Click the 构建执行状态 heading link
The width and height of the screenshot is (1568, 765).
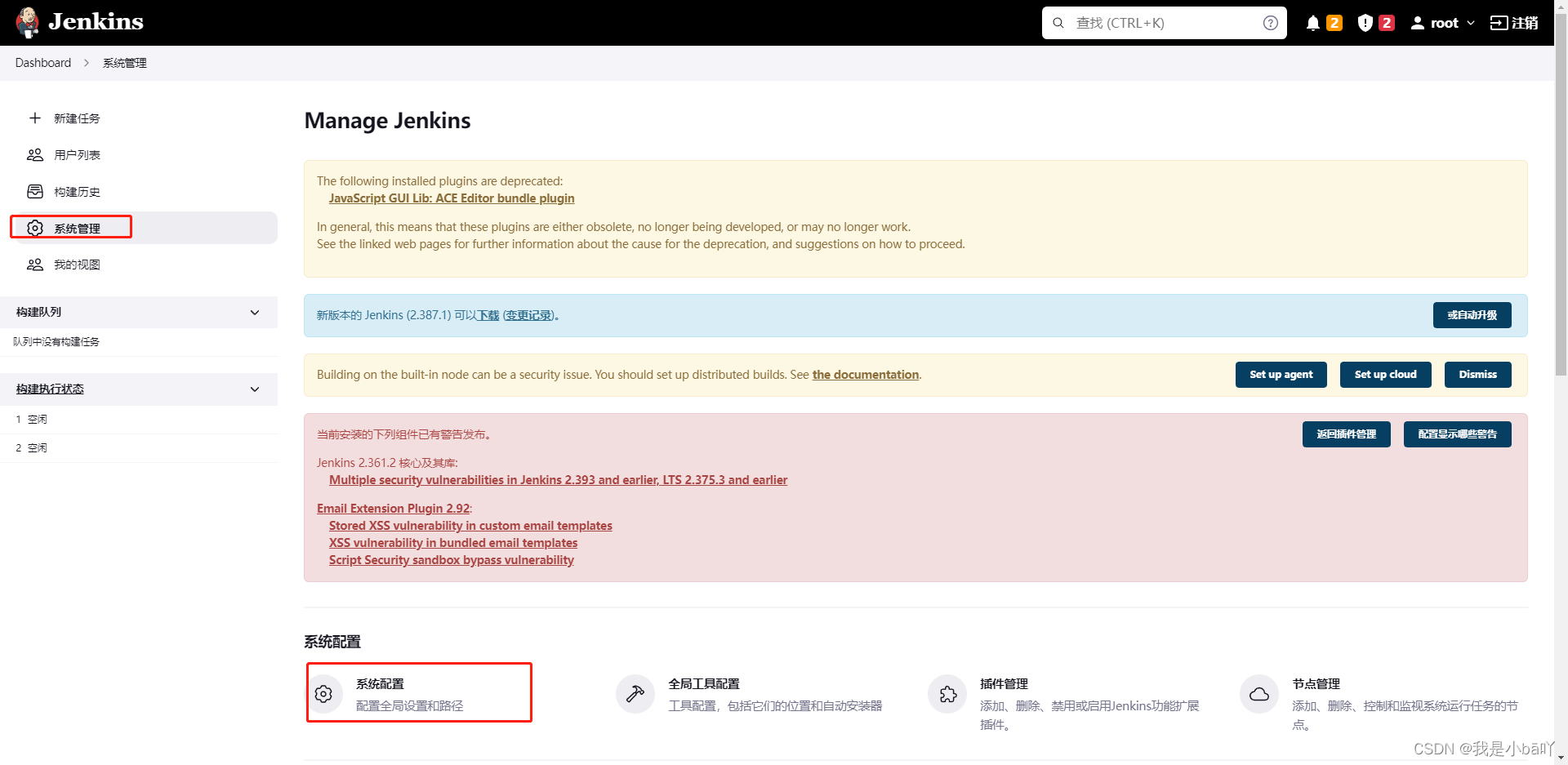(50, 389)
